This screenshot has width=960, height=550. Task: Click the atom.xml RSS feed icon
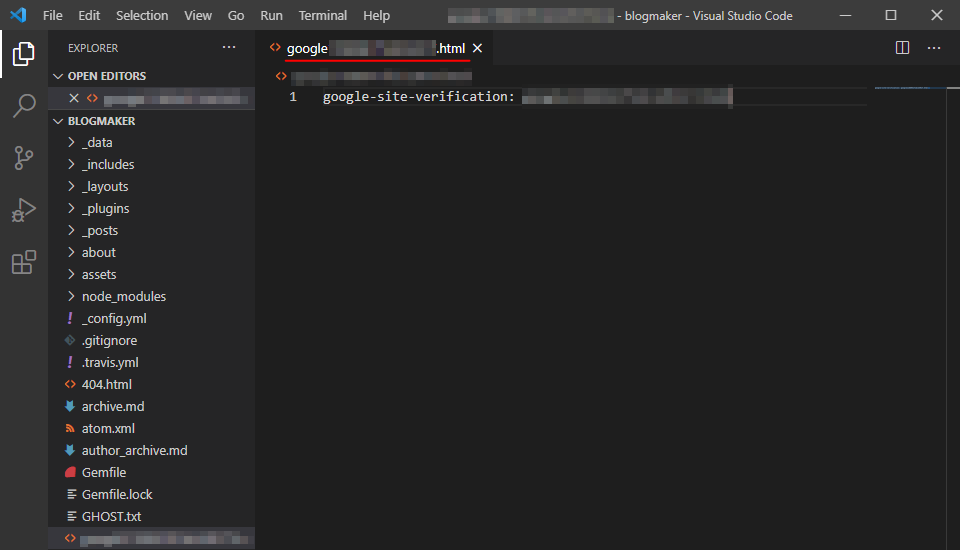70,428
